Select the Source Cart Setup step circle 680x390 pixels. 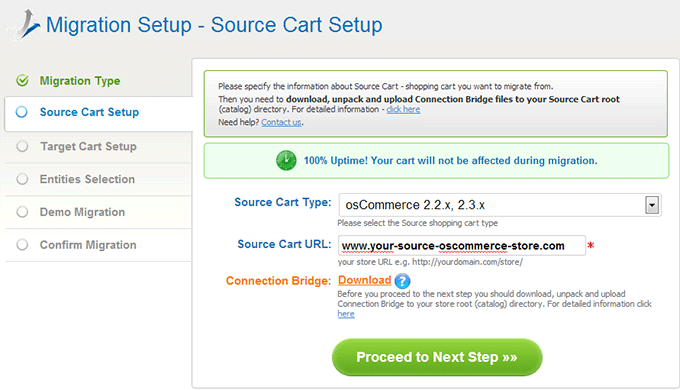[22, 112]
